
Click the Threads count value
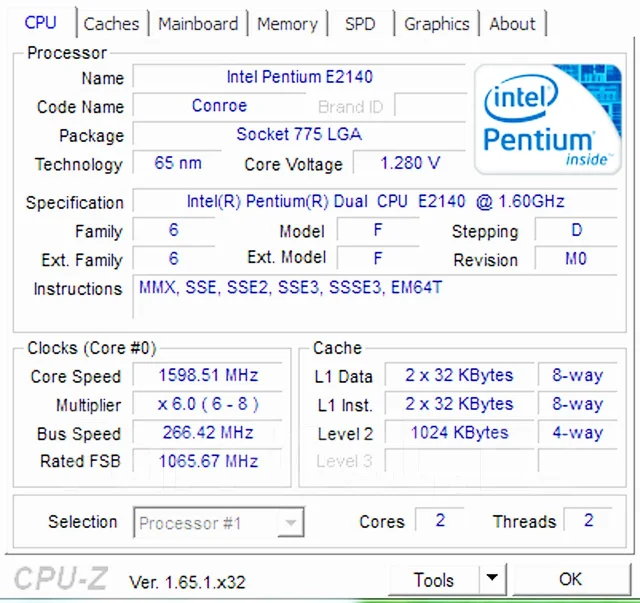click(x=588, y=520)
